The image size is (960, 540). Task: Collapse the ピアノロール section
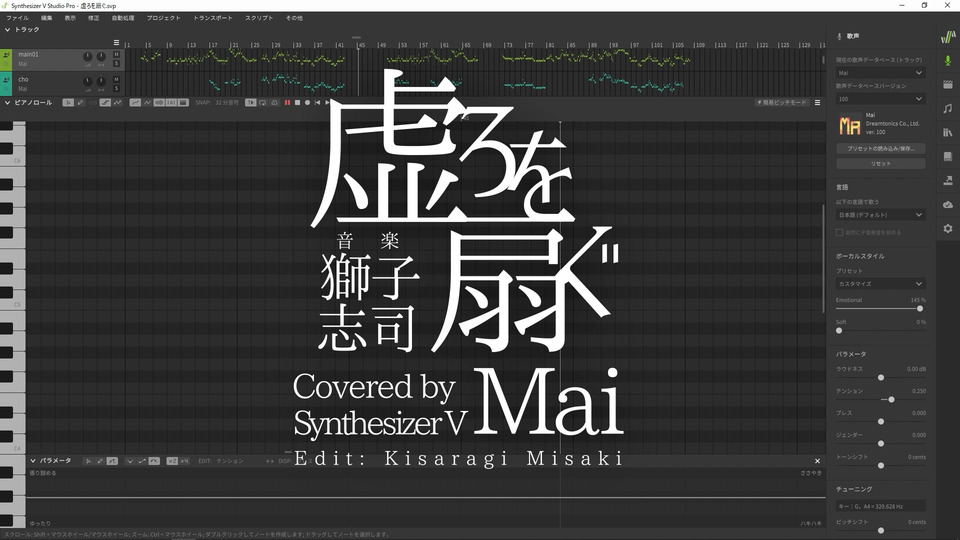click(x=7, y=103)
